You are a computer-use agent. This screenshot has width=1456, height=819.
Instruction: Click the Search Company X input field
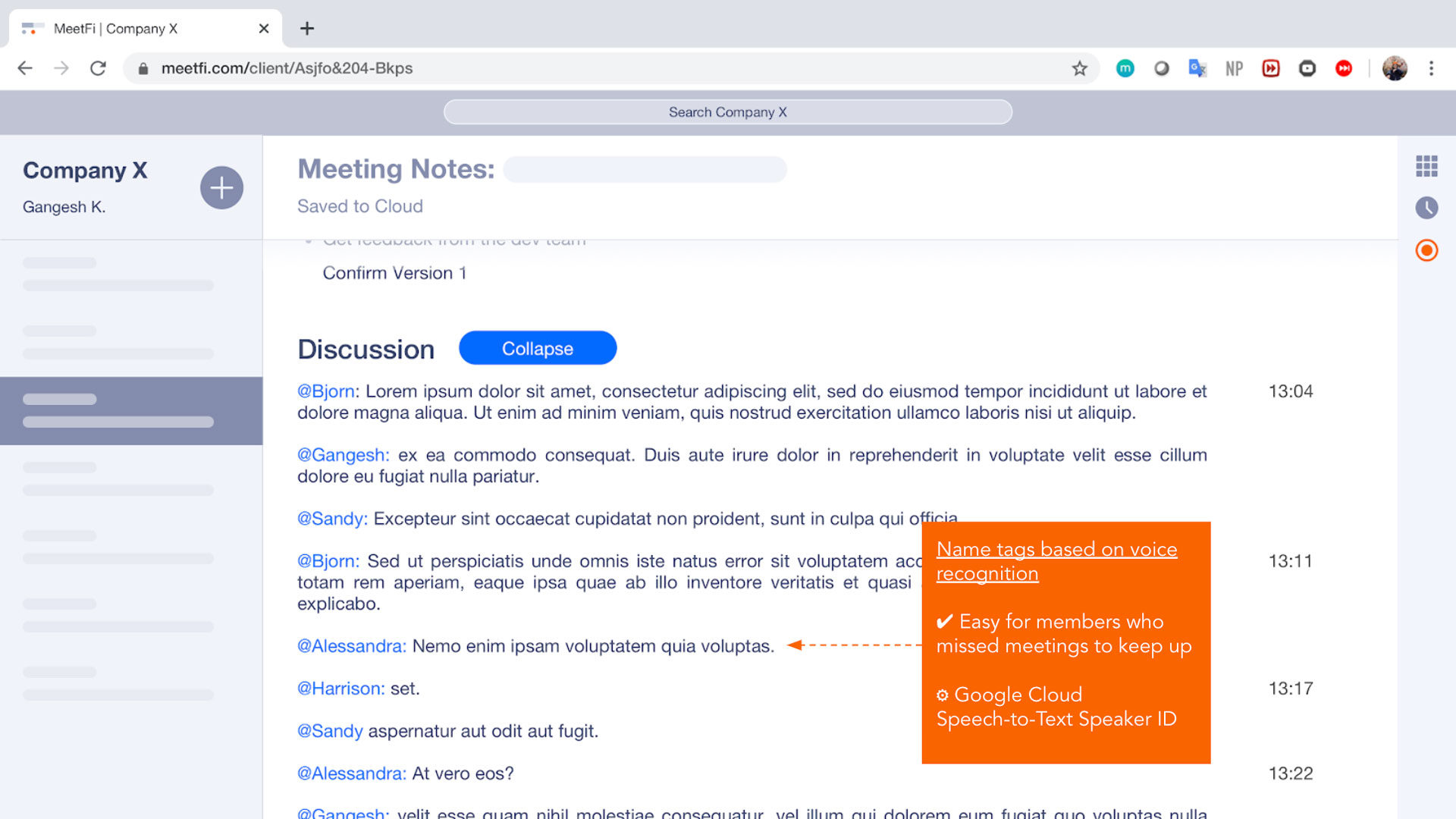pos(729,111)
